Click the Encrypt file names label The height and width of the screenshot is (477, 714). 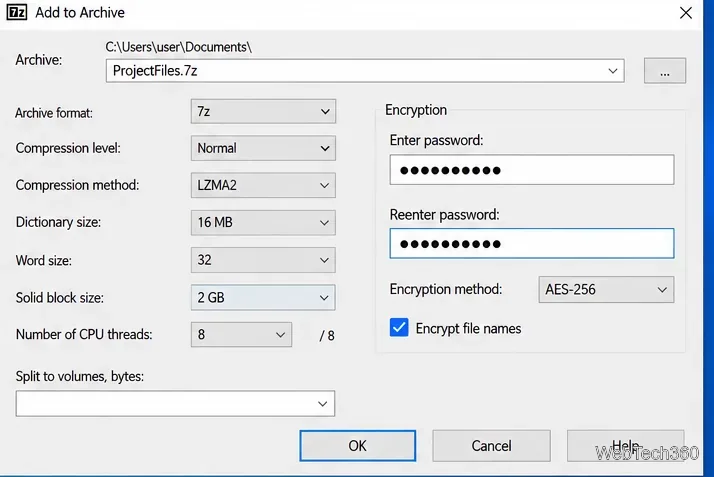pos(468,329)
